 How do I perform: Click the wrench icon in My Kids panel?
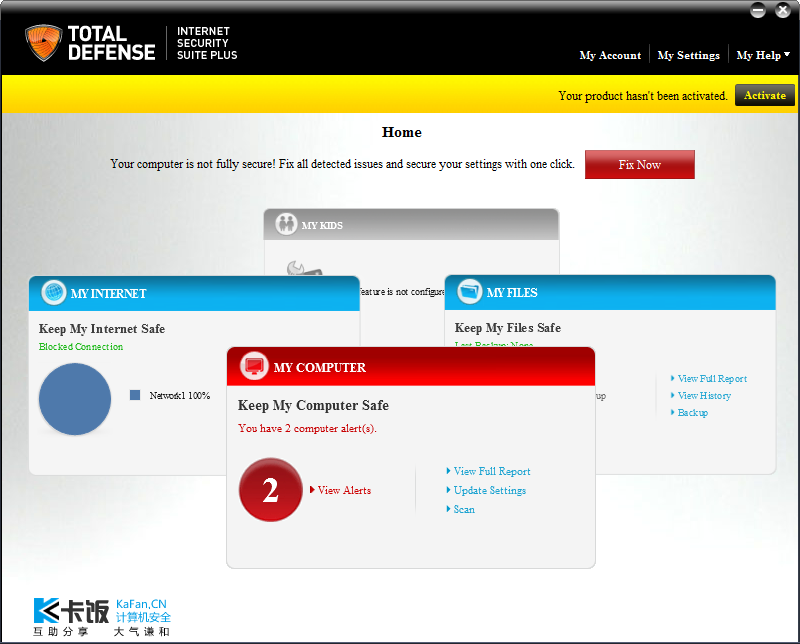click(x=304, y=268)
